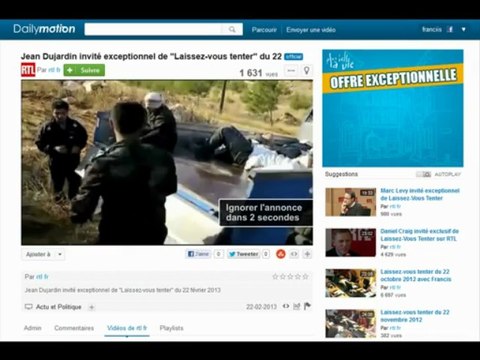Click the RTL channel logo

click(28, 70)
